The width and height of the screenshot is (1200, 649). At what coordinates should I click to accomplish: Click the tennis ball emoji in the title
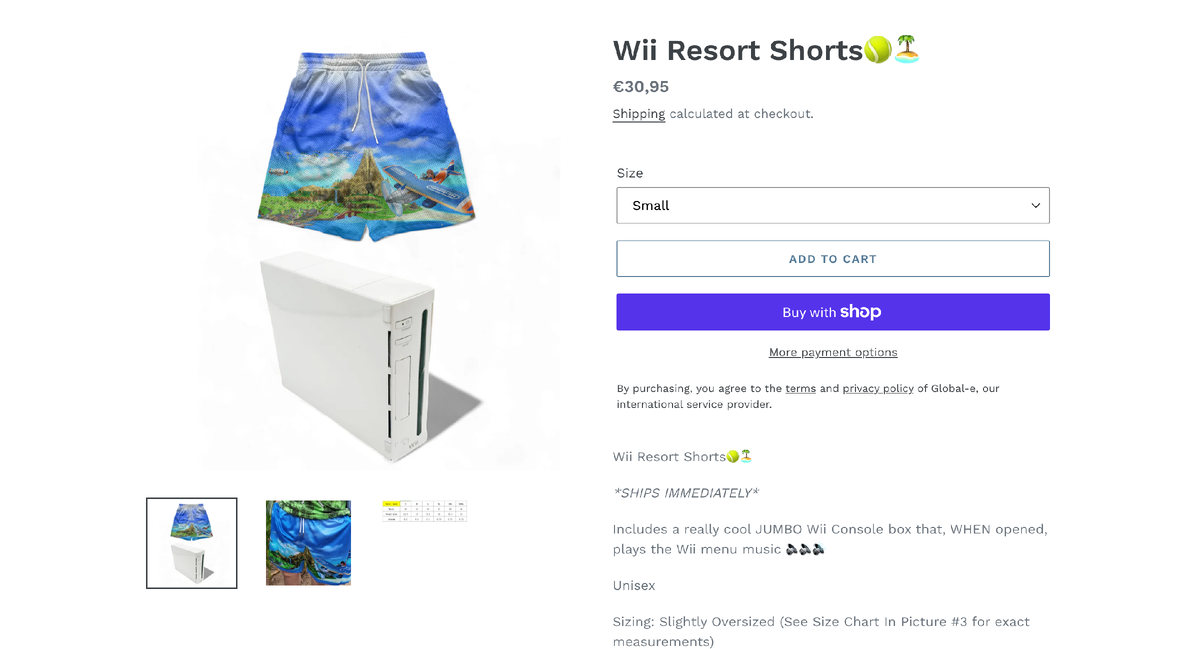pos(878,50)
